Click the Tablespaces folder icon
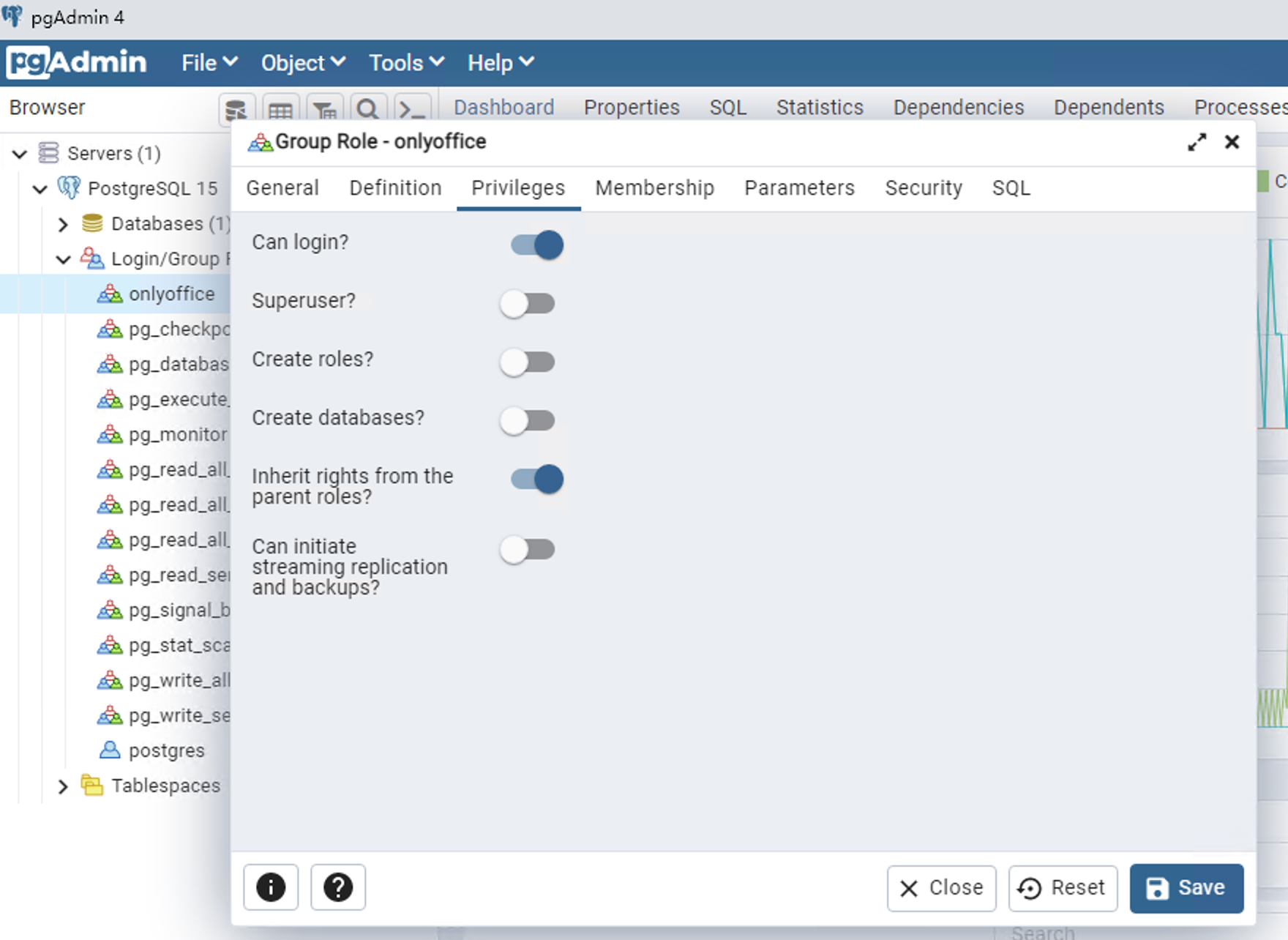The image size is (1288, 940). [92, 786]
